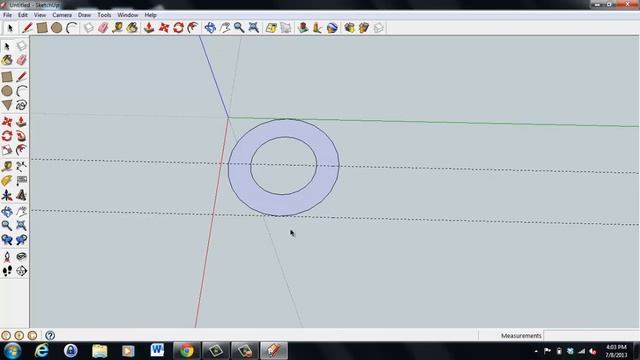This screenshot has height=360, width=640.
Task: Select Scale tool in left toolbar
Action: [x=7, y=150]
